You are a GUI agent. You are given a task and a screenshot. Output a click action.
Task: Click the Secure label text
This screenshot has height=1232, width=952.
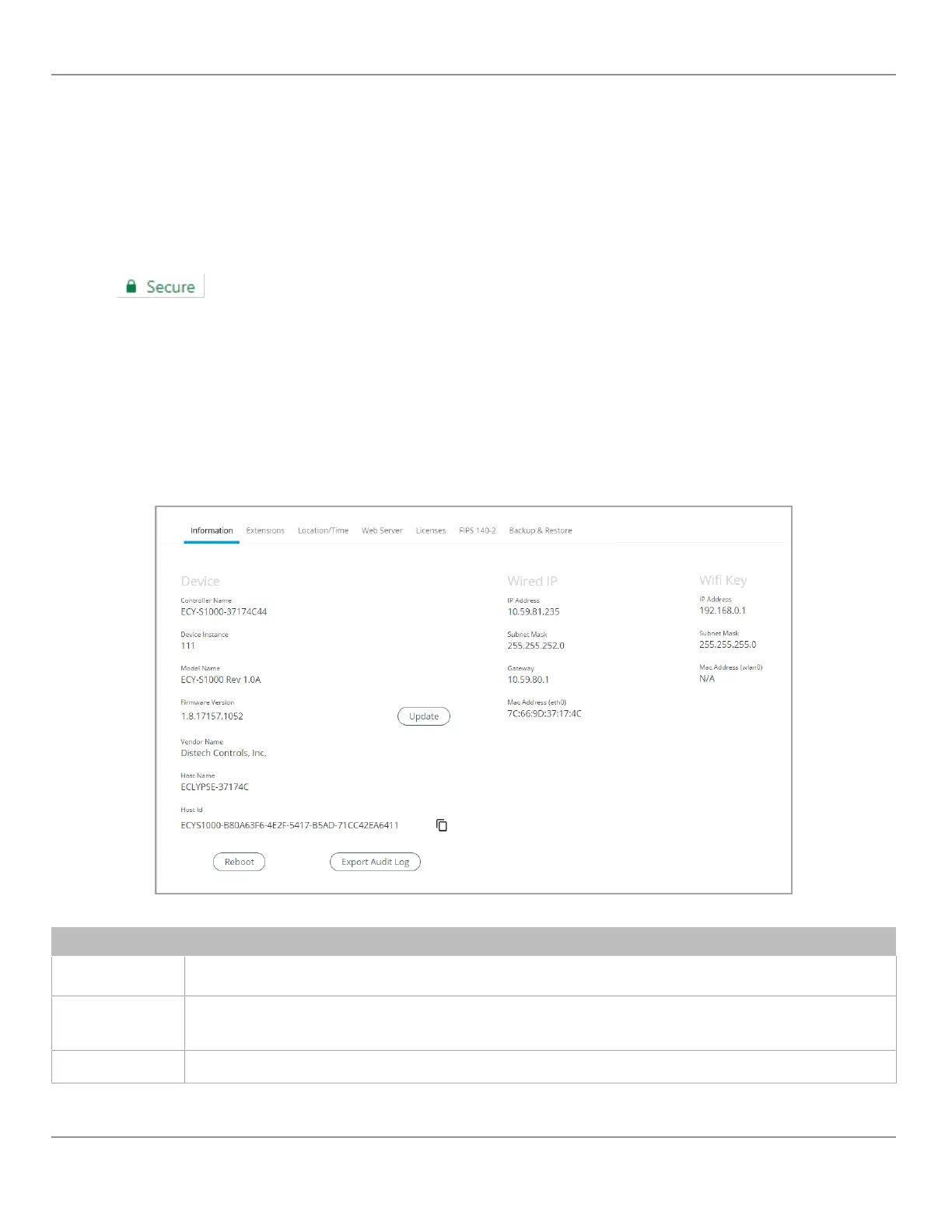point(170,287)
